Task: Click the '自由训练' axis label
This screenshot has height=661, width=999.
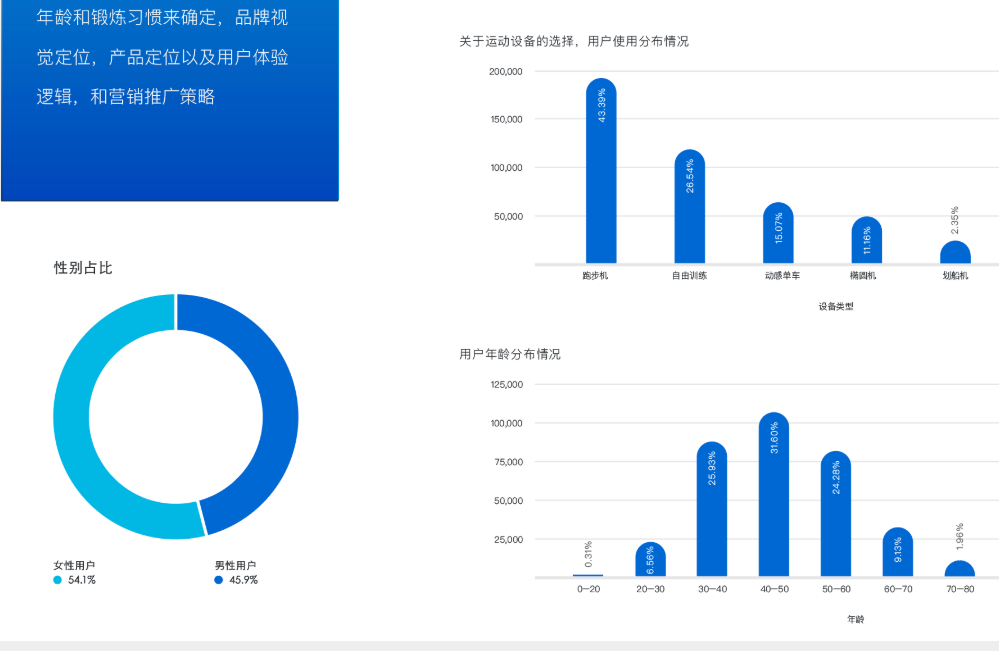Action: tap(689, 275)
